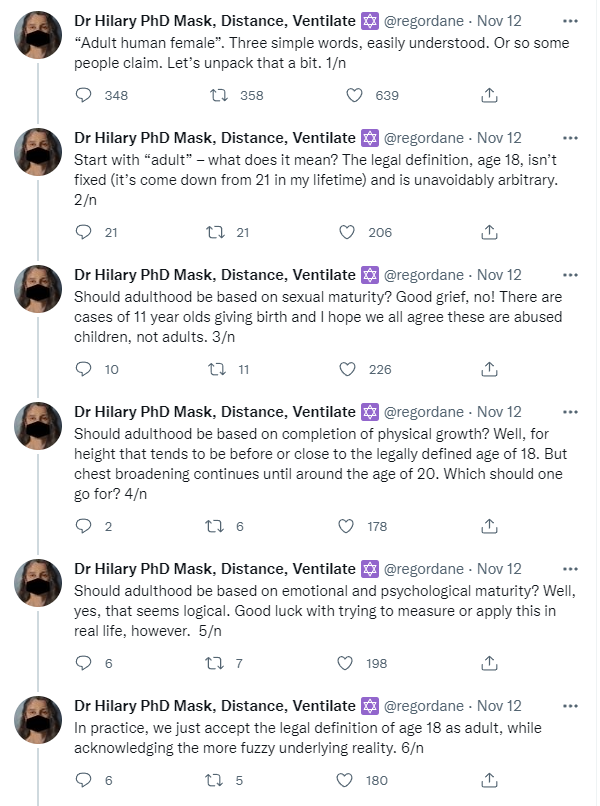The height and width of the screenshot is (806, 600).
Task: Retweet the 'Adult human female' 1/n tweet
Action: coord(219,95)
